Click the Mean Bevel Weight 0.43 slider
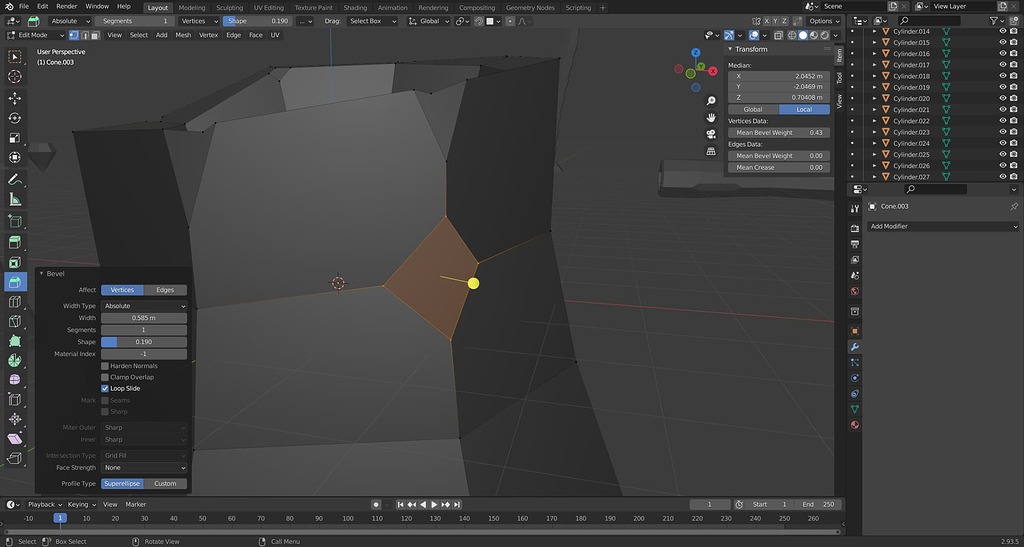Viewport: 1024px width, 547px height. click(x=779, y=133)
